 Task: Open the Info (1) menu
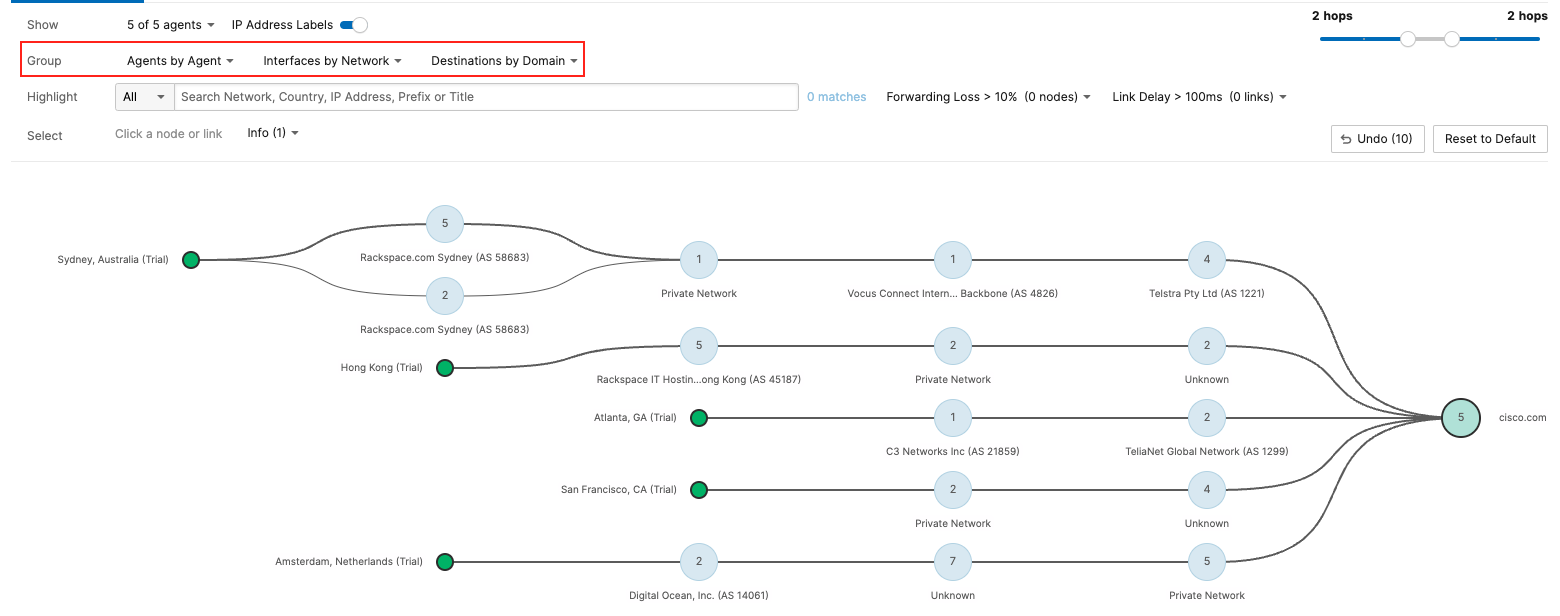coord(273,133)
